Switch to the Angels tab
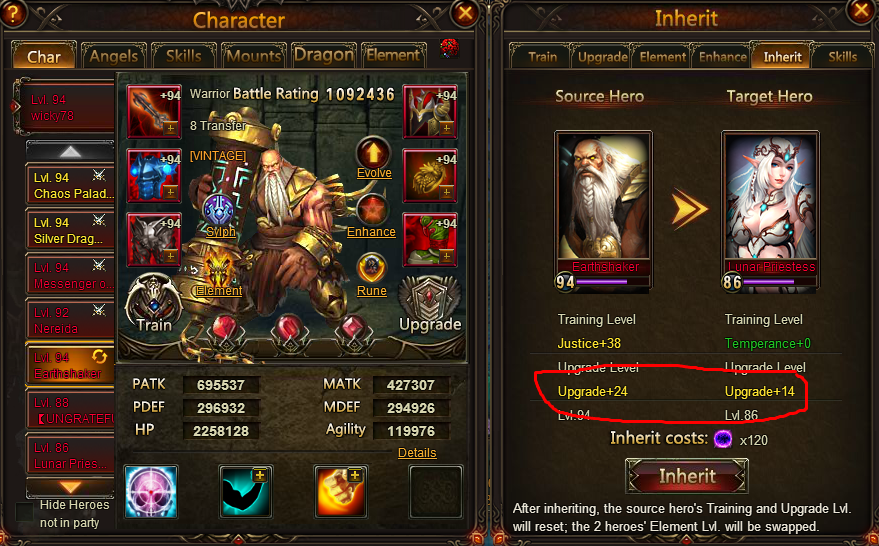879x546 pixels. pos(113,56)
